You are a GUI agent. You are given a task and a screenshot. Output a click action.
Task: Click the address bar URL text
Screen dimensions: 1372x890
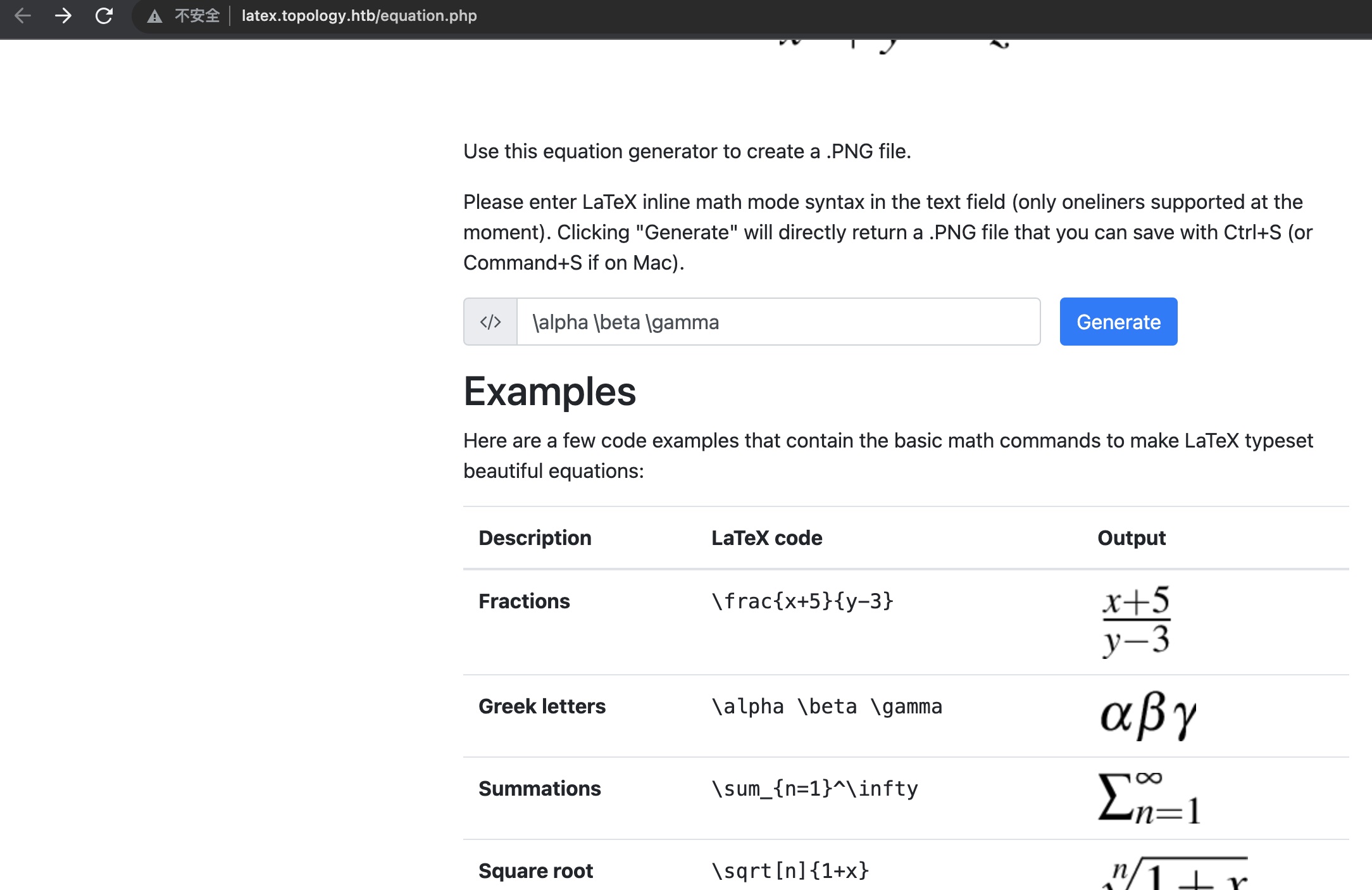(x=359, y=16)
